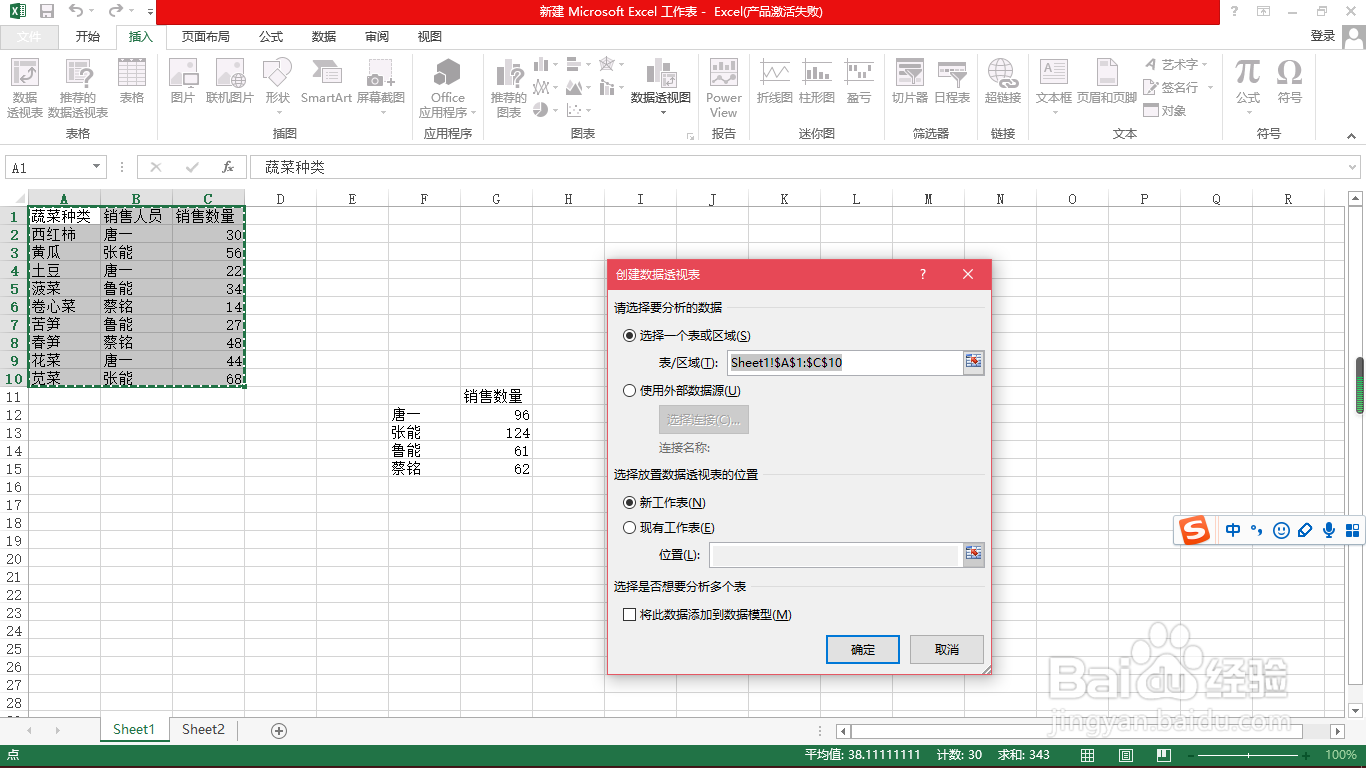Open 联机图片 online pictures
Viewport: 1366px width, 768px height.
click(x=230, y=82)
